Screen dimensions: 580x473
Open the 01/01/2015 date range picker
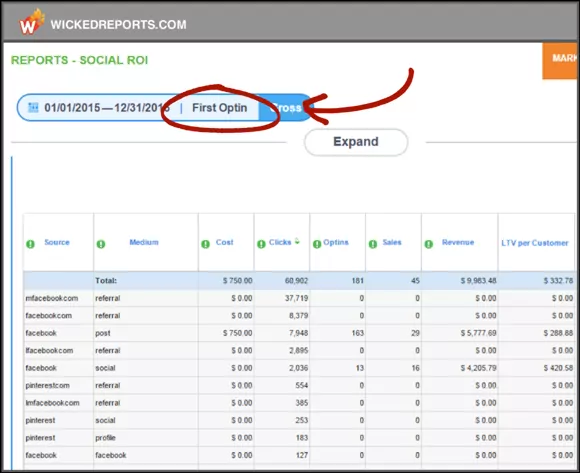(x=107, y=108)
